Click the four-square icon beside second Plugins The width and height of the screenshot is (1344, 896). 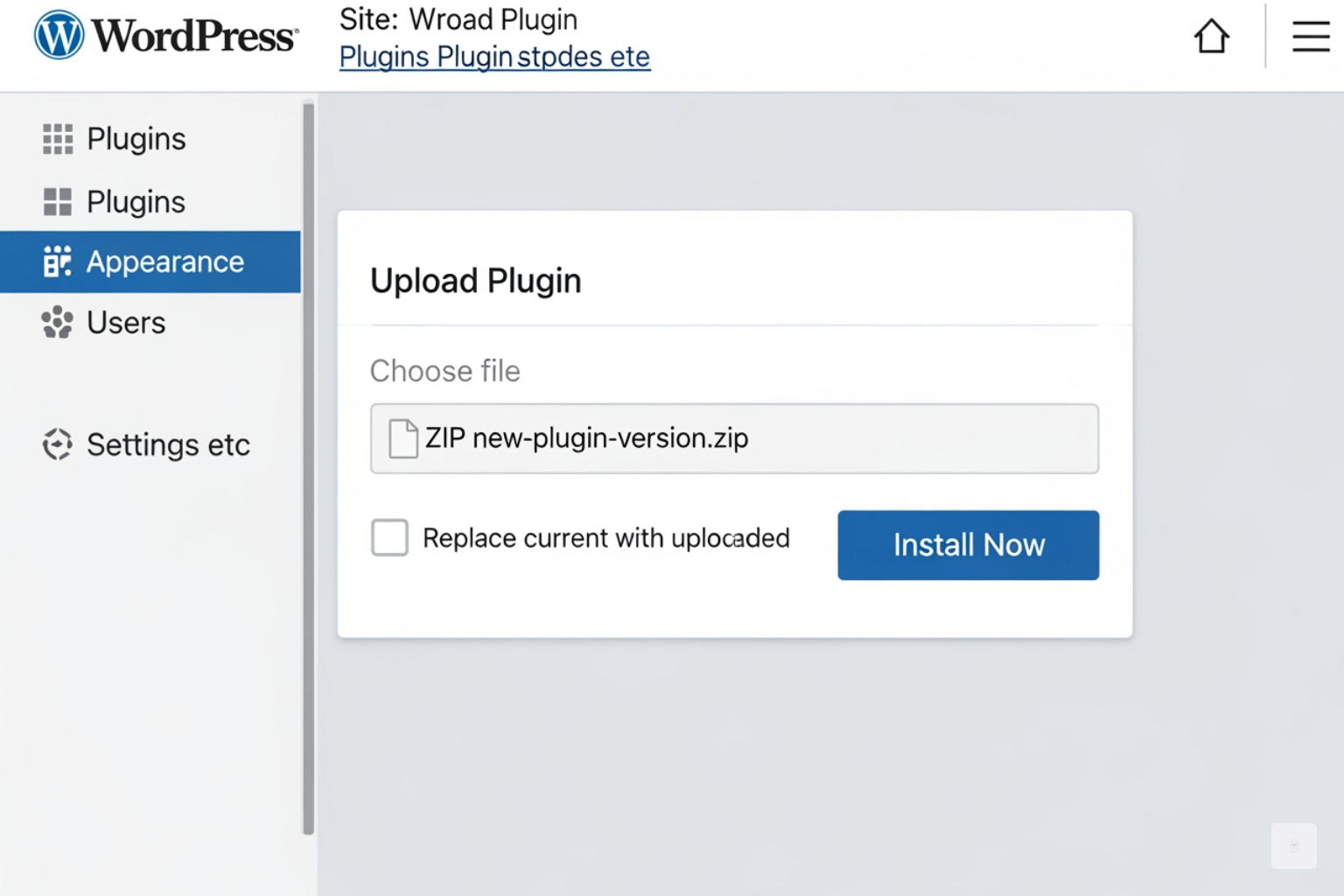(58, 202)
